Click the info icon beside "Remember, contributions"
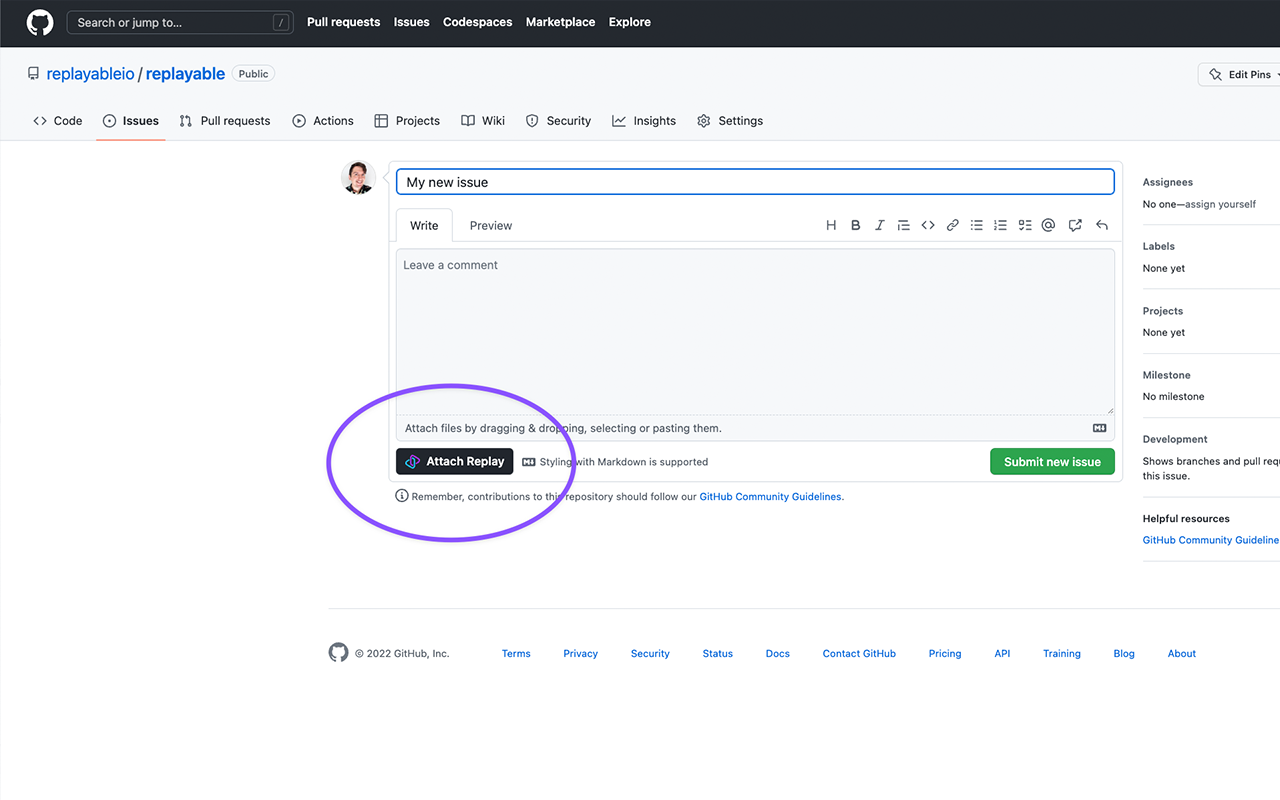1280x800 pixels. [x=402, y=496]
